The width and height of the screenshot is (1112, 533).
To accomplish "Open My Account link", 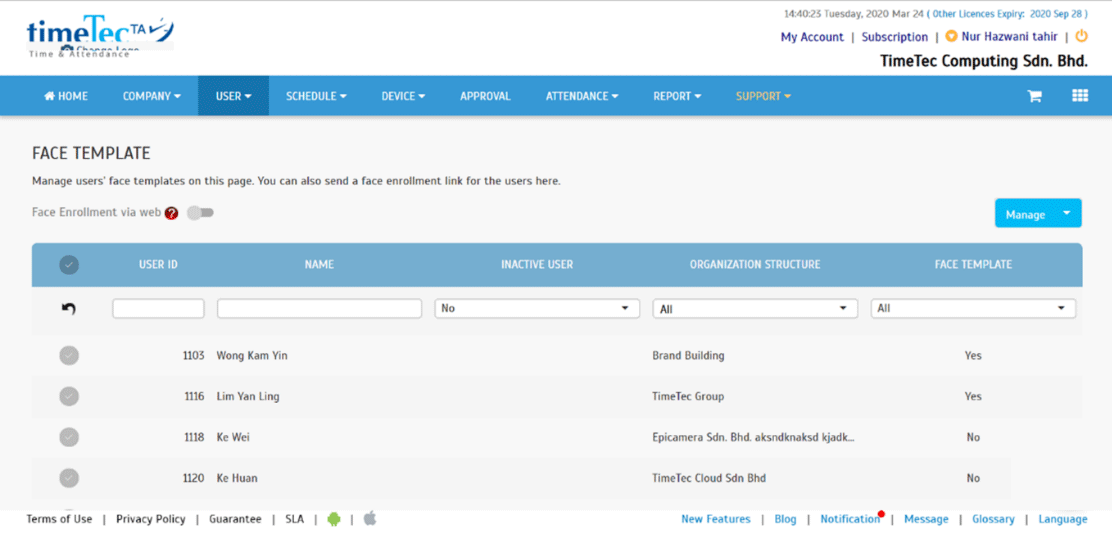I will pos(812,37).
